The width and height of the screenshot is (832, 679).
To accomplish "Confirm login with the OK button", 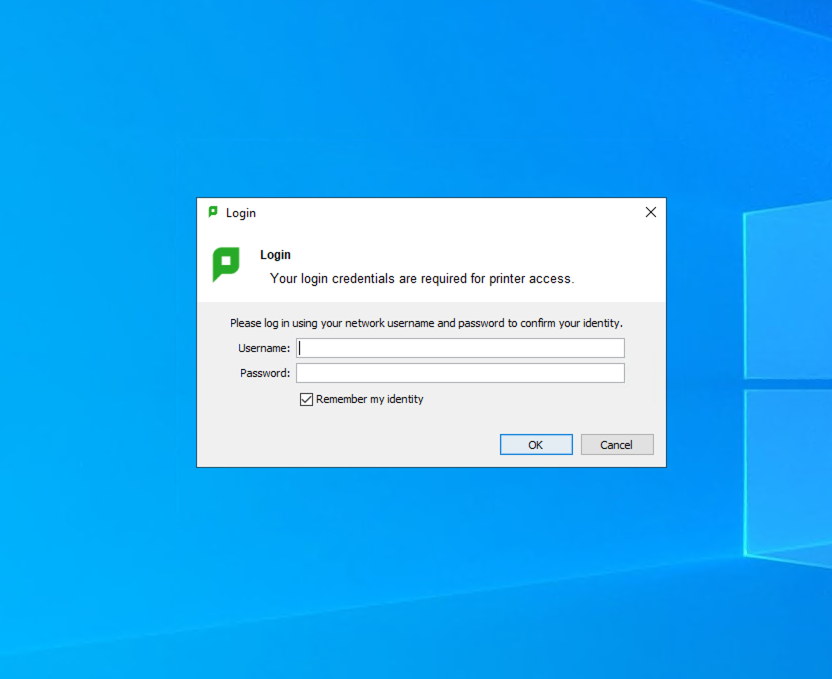I will (536, 445).
